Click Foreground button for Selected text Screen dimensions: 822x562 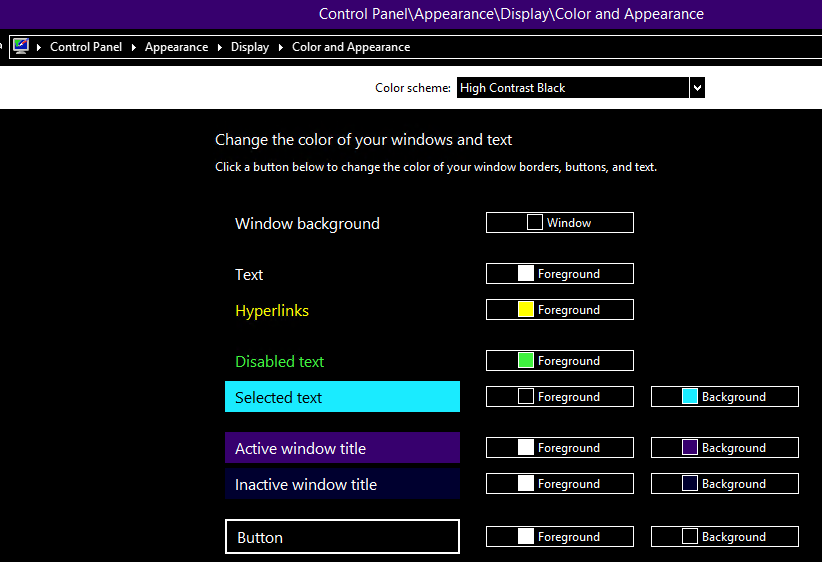click(x=560, y=396)
